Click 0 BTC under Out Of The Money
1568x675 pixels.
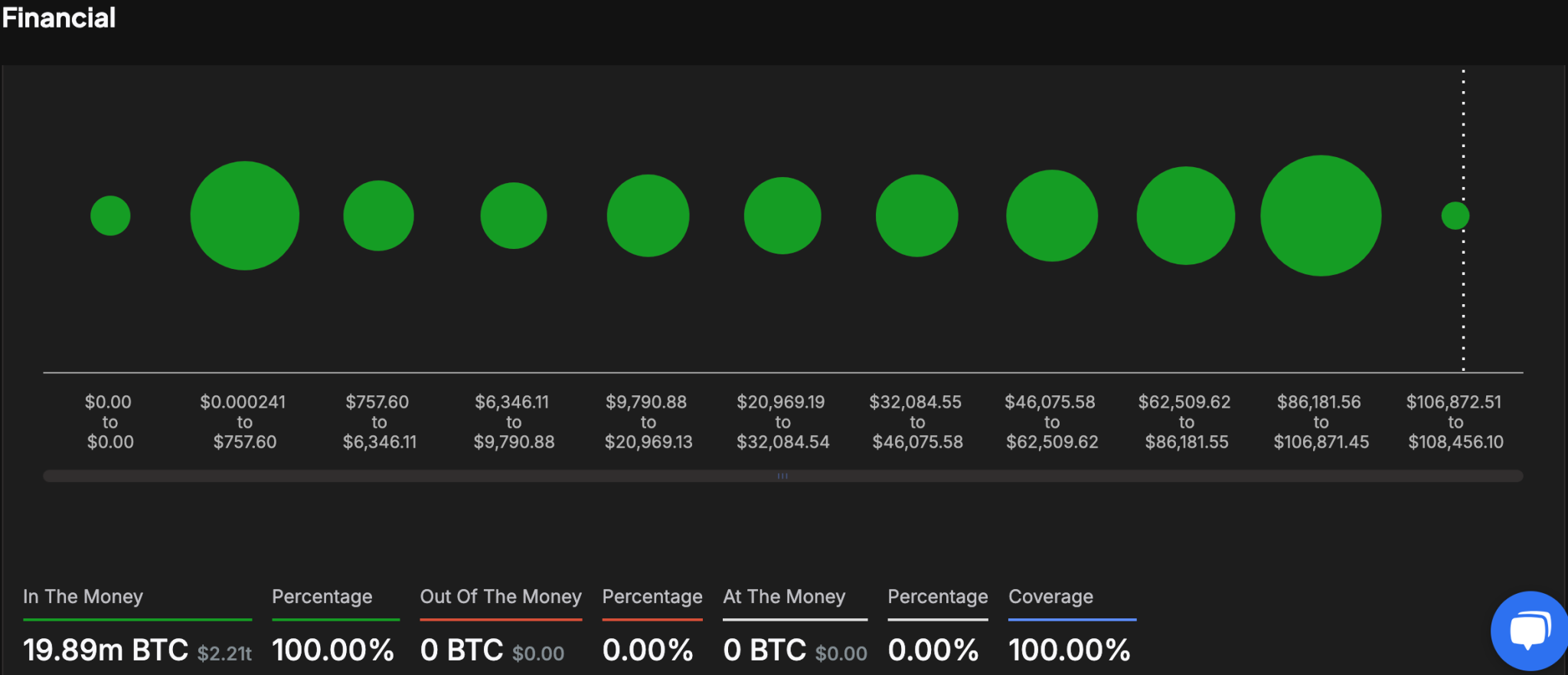pos(462,650)
